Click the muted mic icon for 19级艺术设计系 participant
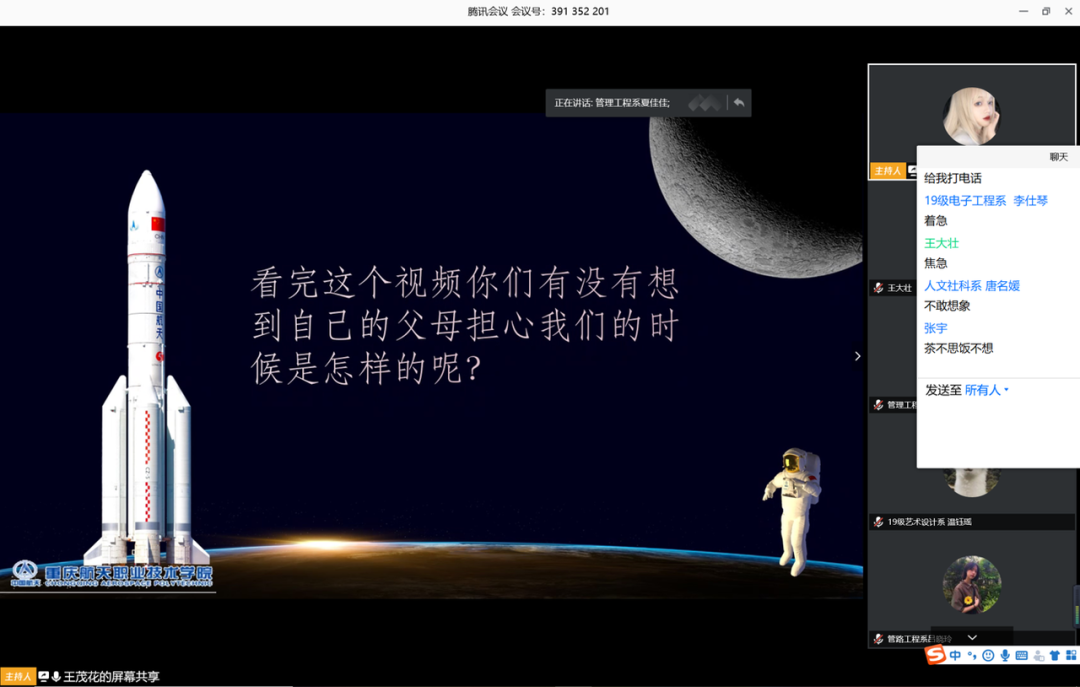This screenshot has height=687, width=1080. click(878, 522)
